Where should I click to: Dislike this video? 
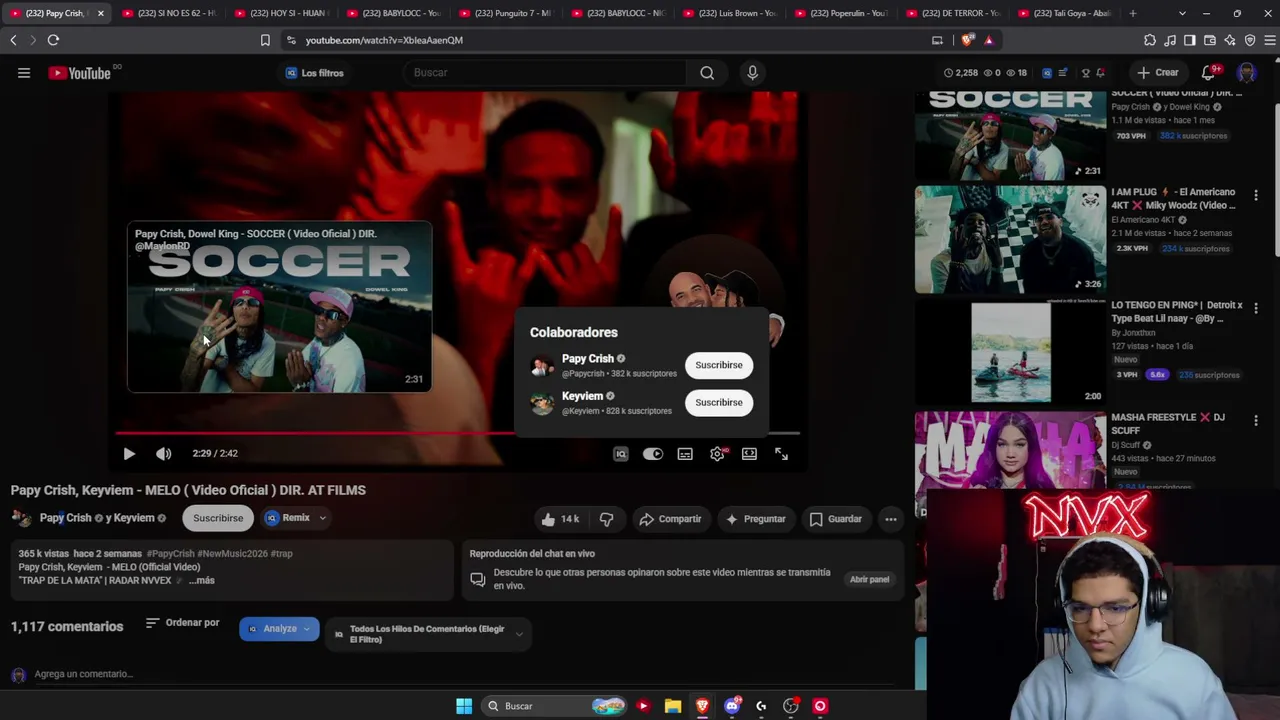click(606, 519)
